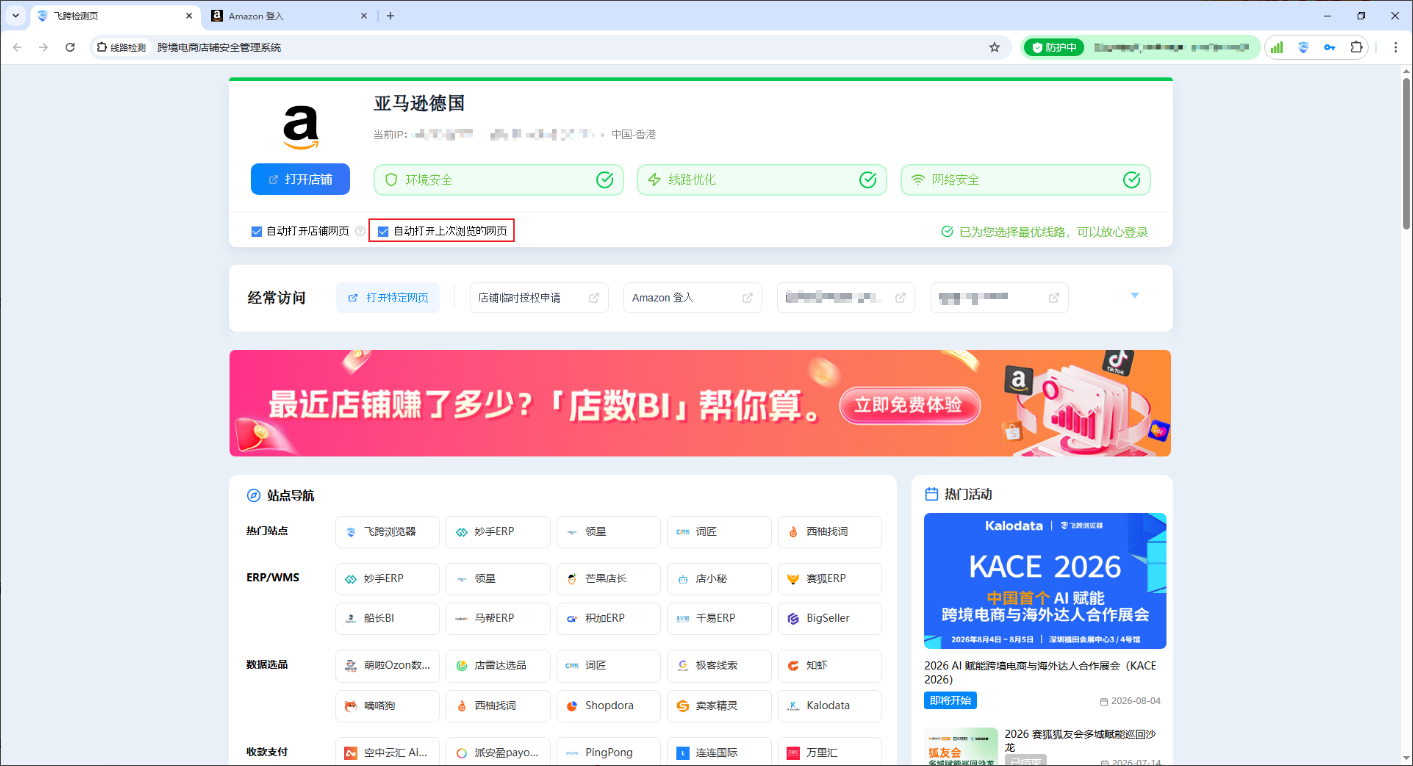Open 店雷达选品 site shortcut
This screenshot has height=766, width=1413.
(x=498, y=666)
